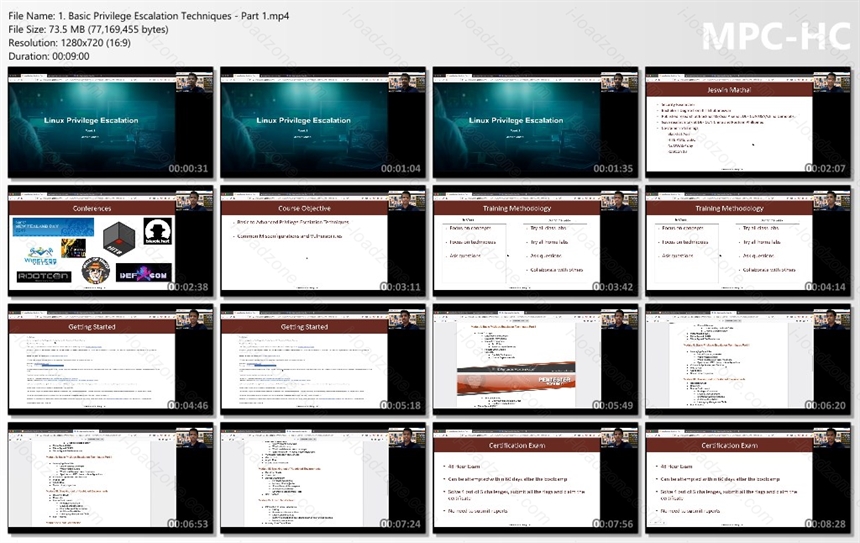
Task: Select the thumbnail at timestamp 00:01:04
Action: pyautogui.click(x=323, y=123)
